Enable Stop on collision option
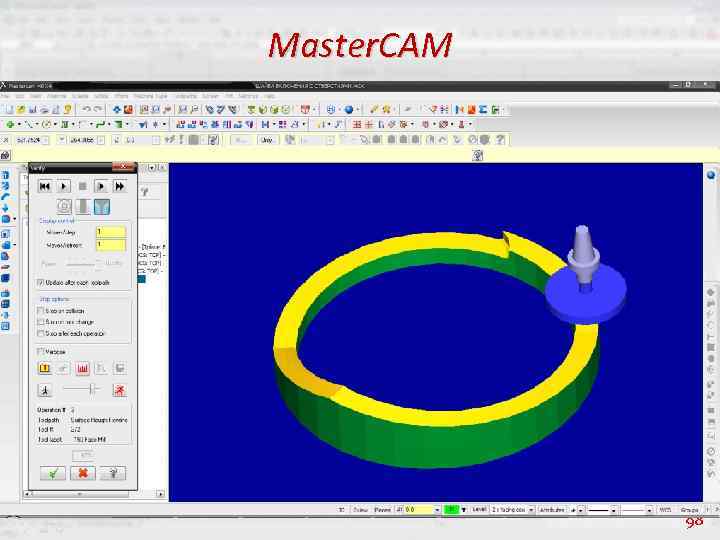This screenshot has width=720, height=540. coord(40,311)
